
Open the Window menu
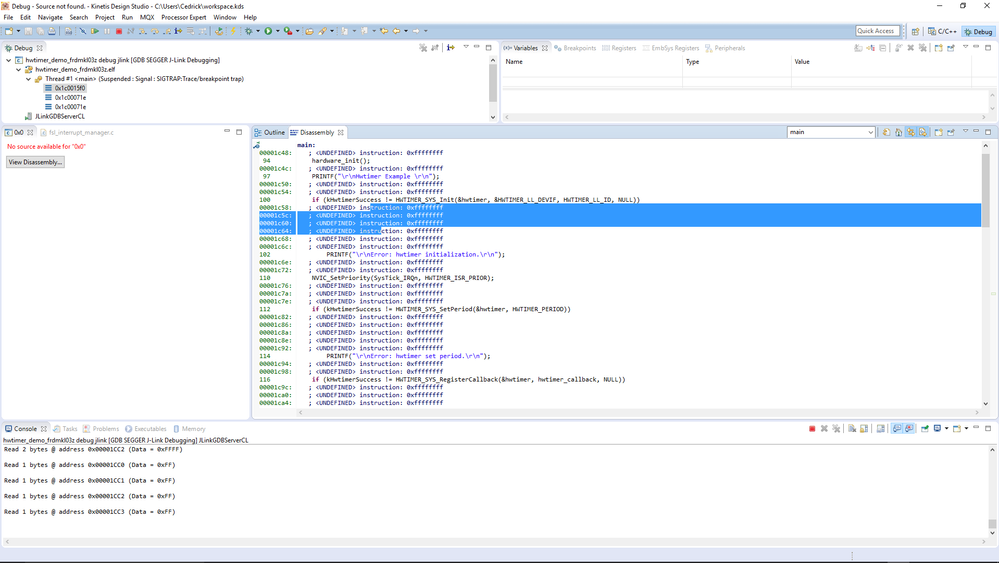click(224, 17)
